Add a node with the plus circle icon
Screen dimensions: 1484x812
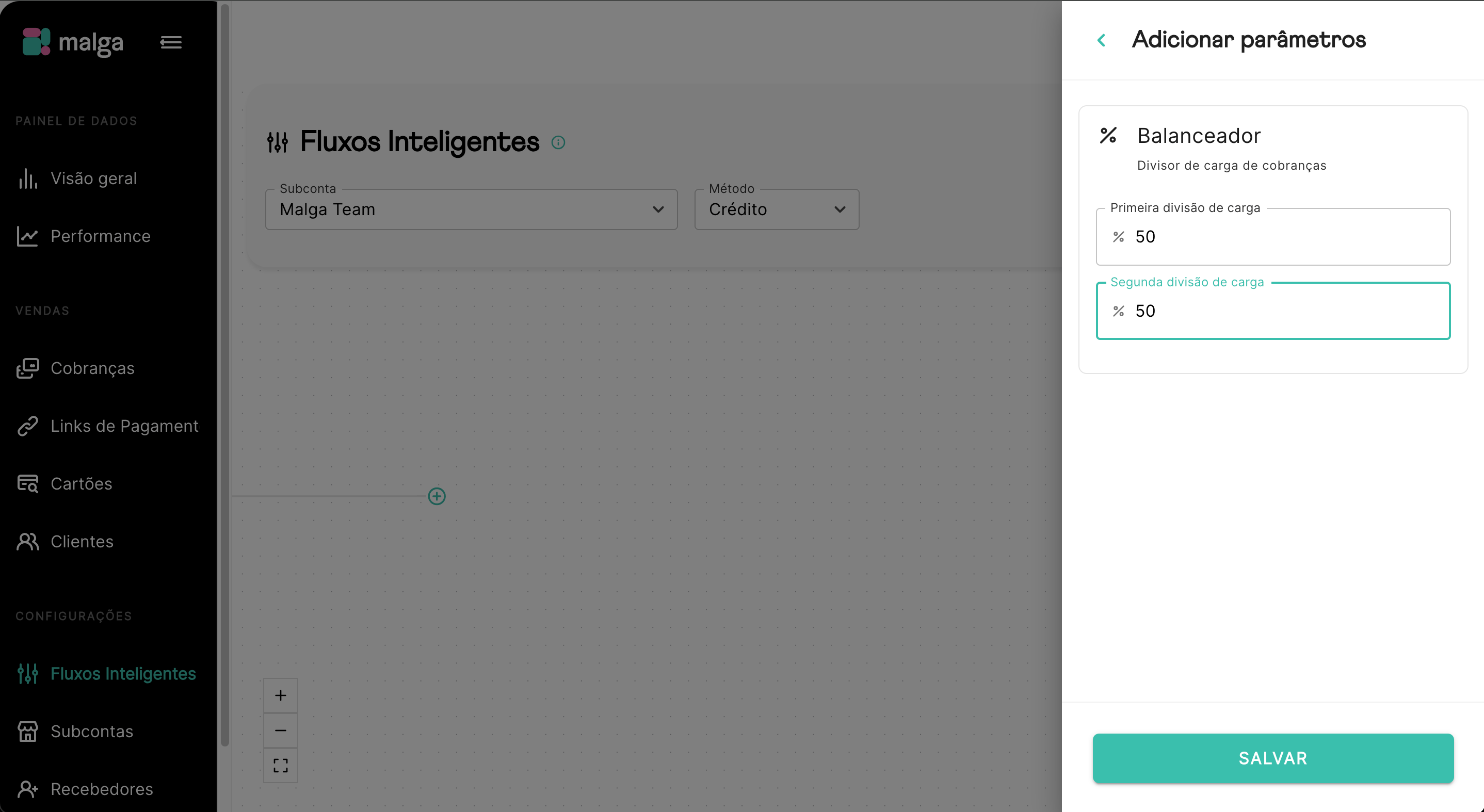437,496
